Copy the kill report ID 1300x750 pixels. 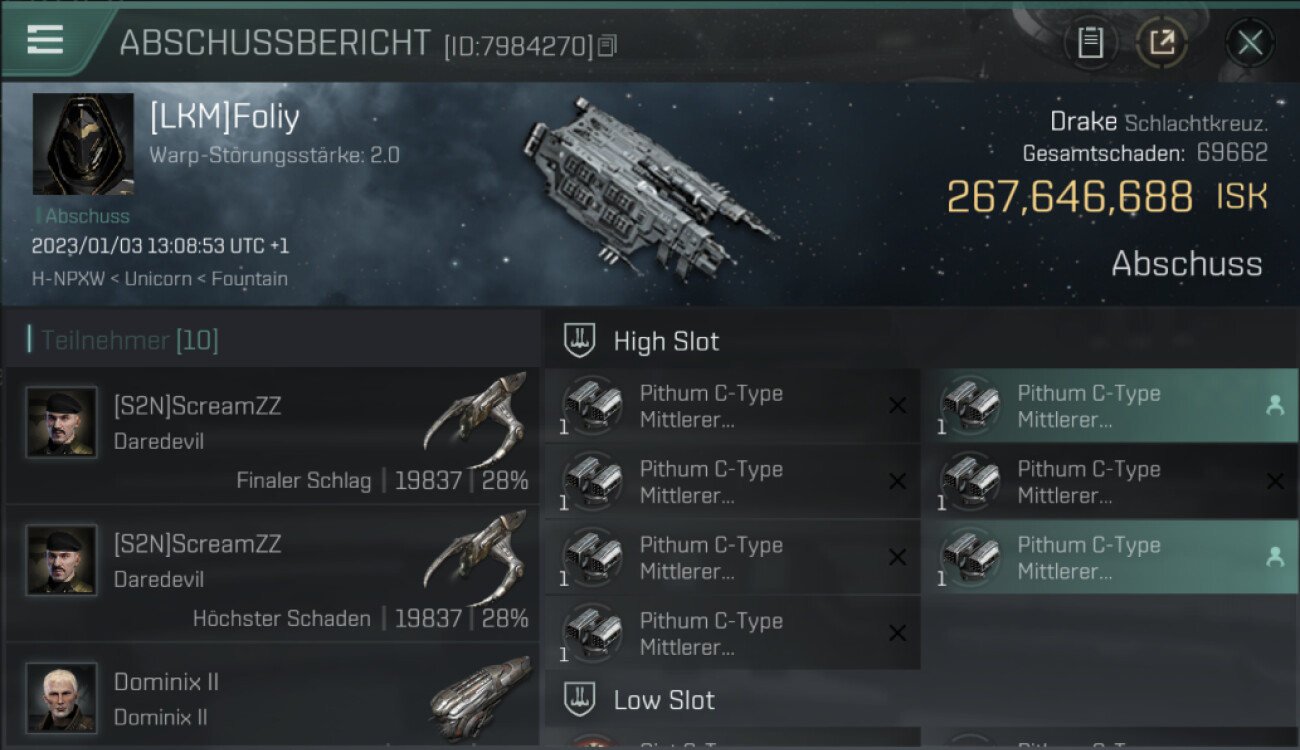607,45
